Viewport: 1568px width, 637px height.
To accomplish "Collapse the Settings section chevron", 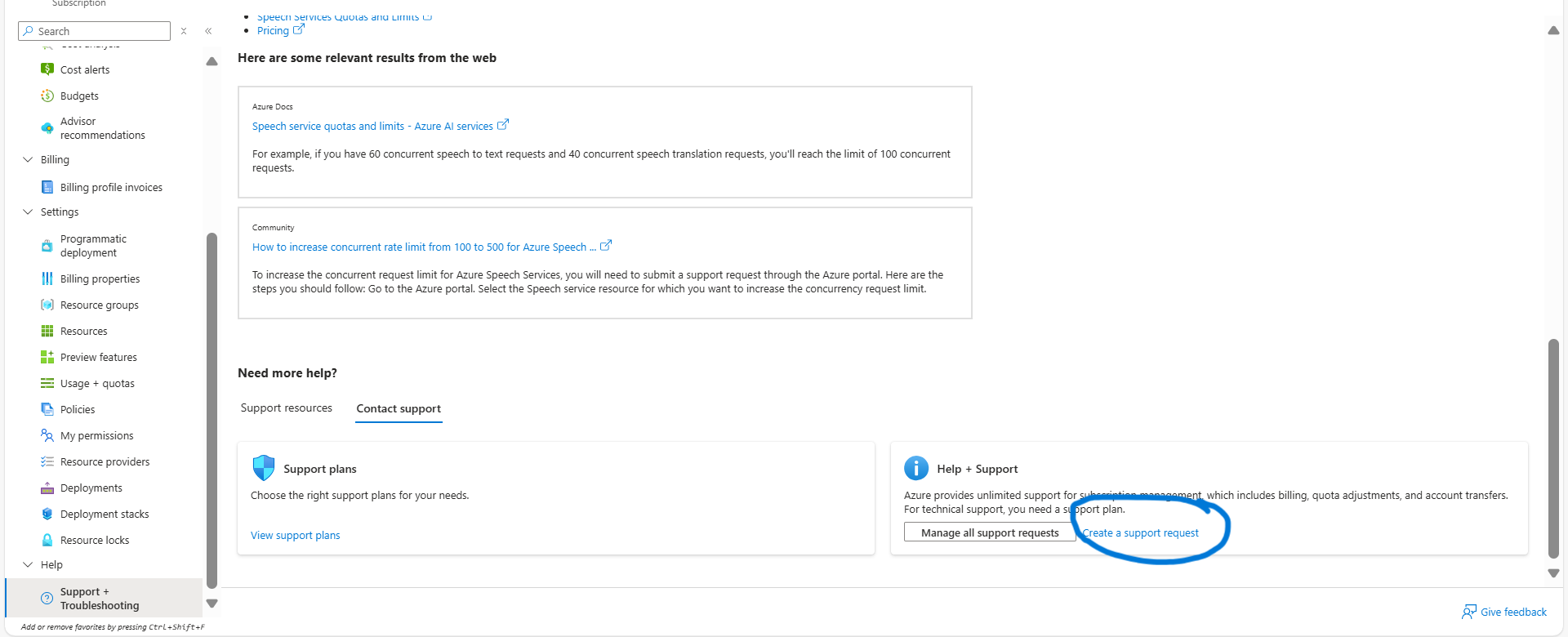I will pyautogui.click(x=28, y=212).
